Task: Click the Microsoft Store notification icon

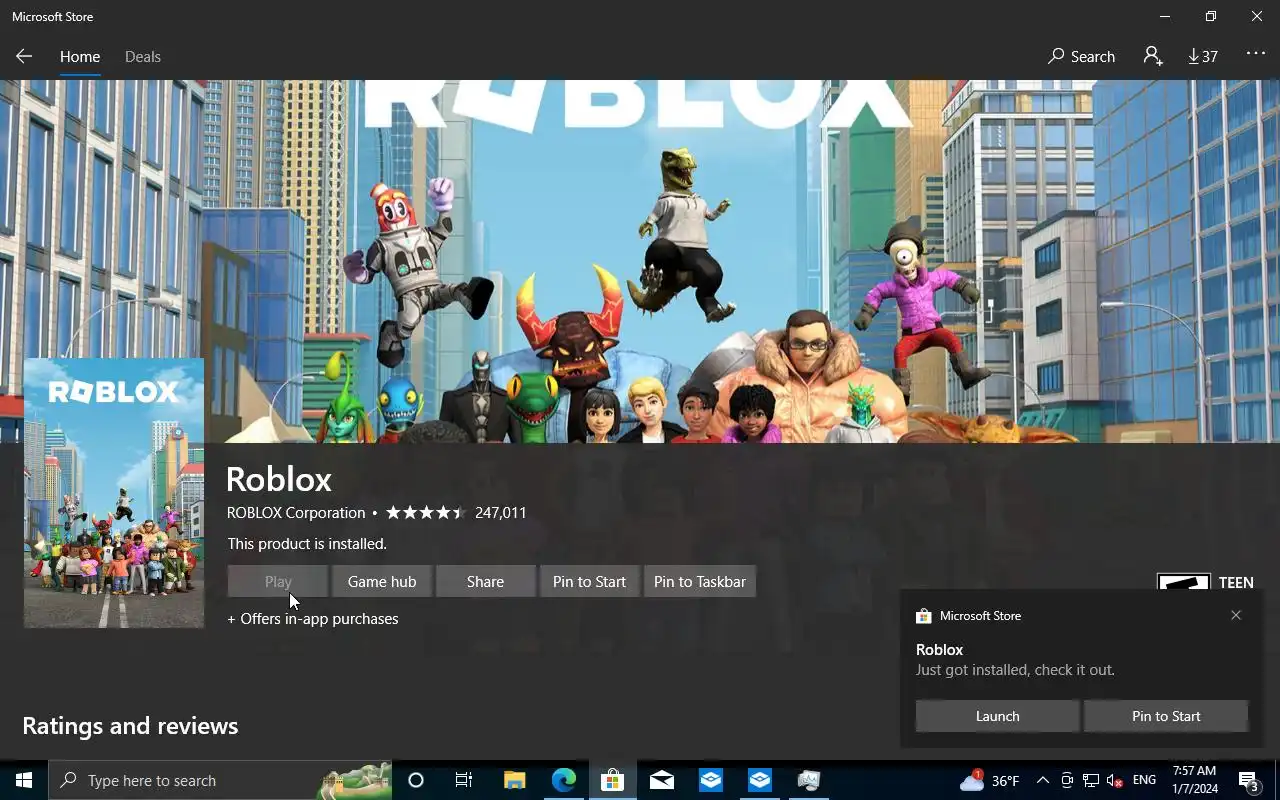Action: [x=924, y=616]
